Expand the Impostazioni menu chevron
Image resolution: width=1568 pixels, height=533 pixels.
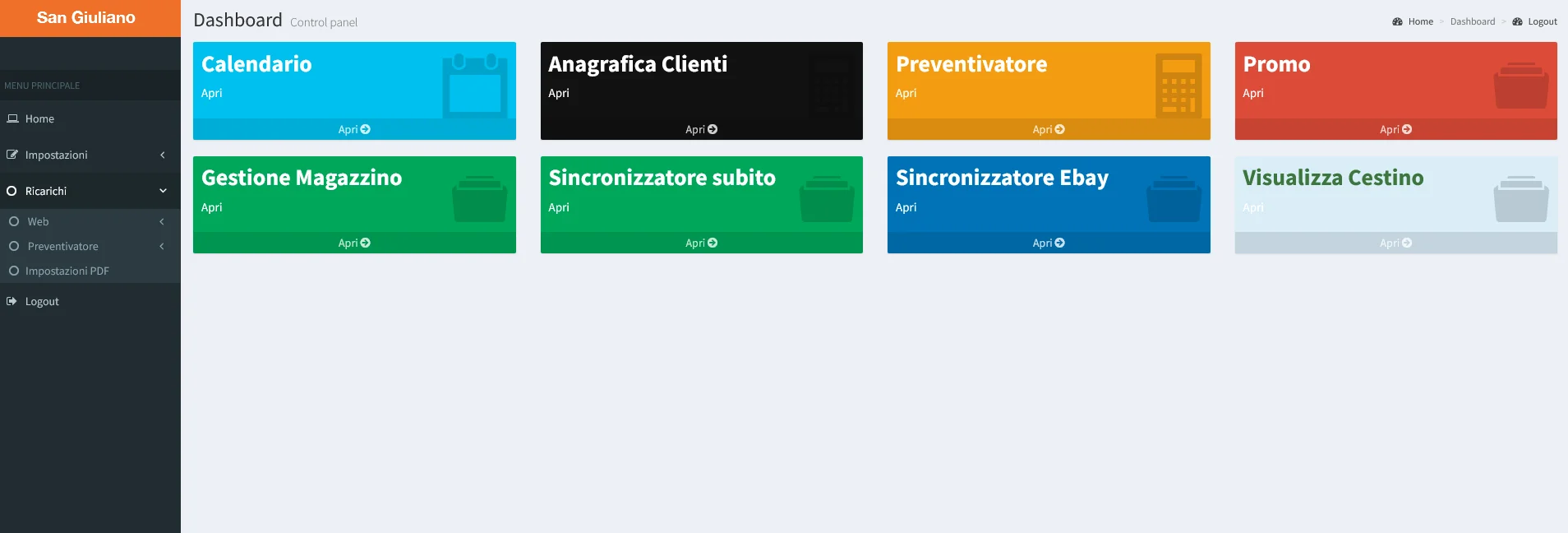pos(163,155)
